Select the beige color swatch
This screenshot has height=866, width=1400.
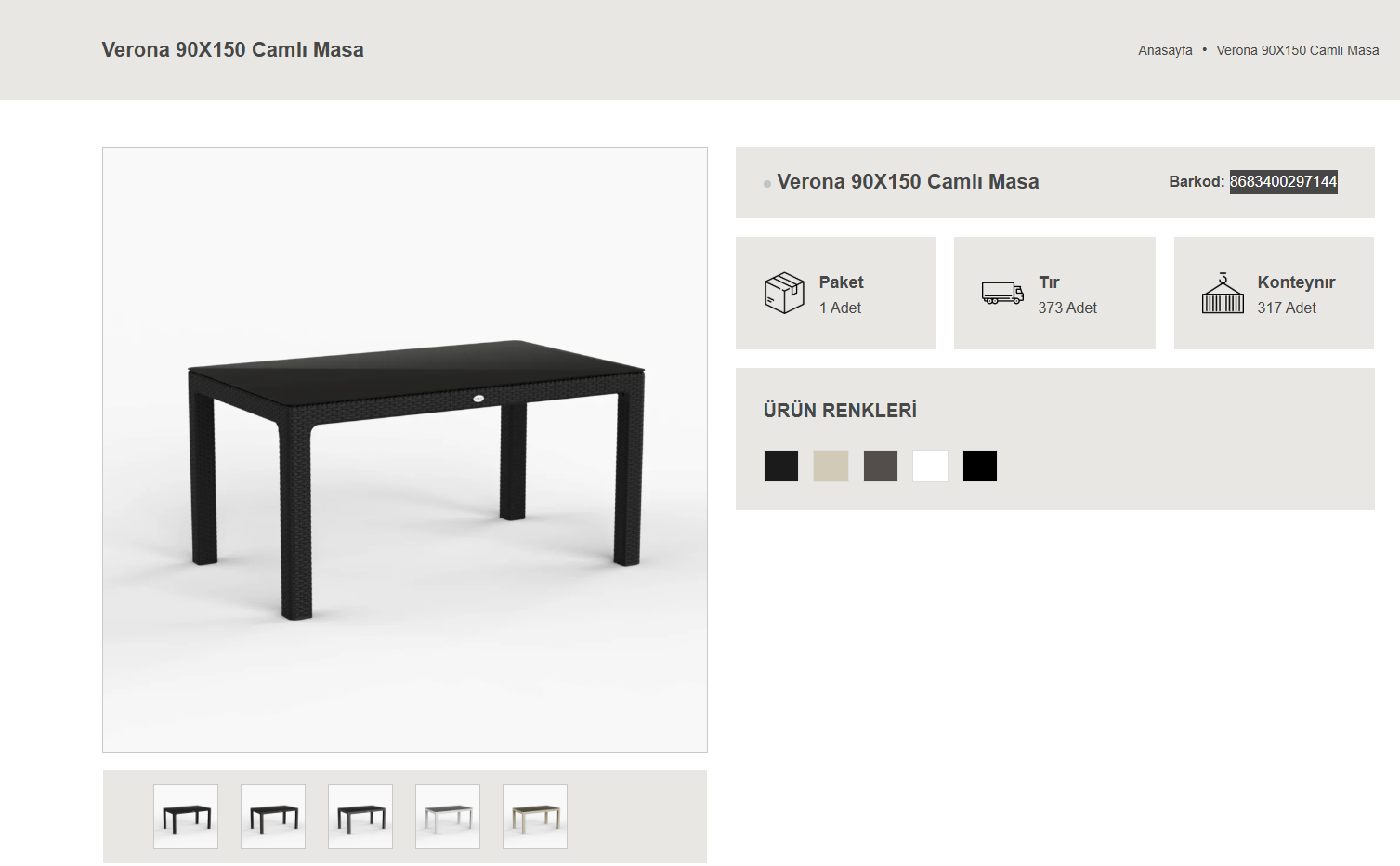point(831,466)
